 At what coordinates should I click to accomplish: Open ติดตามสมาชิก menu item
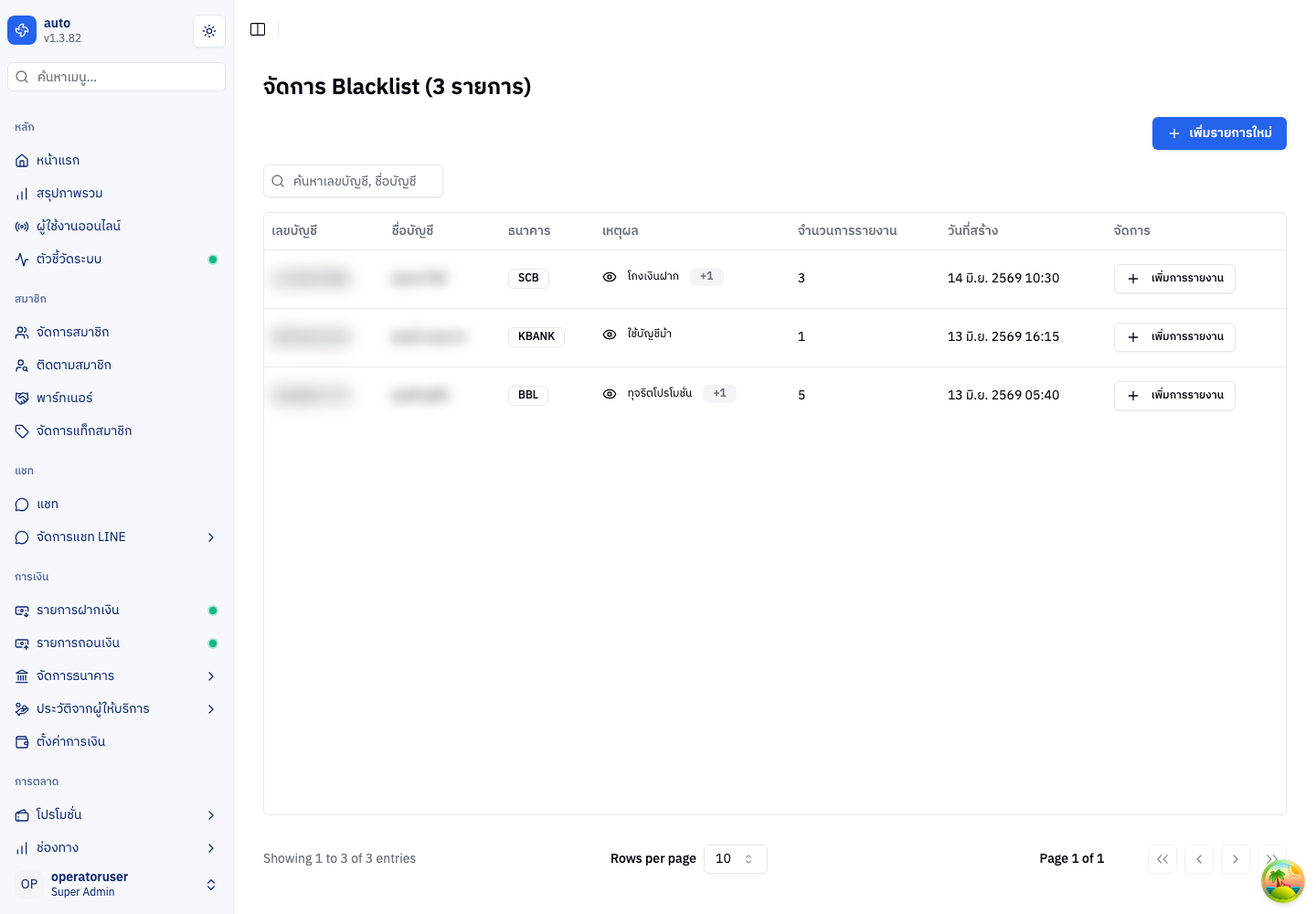coord(117,365)
